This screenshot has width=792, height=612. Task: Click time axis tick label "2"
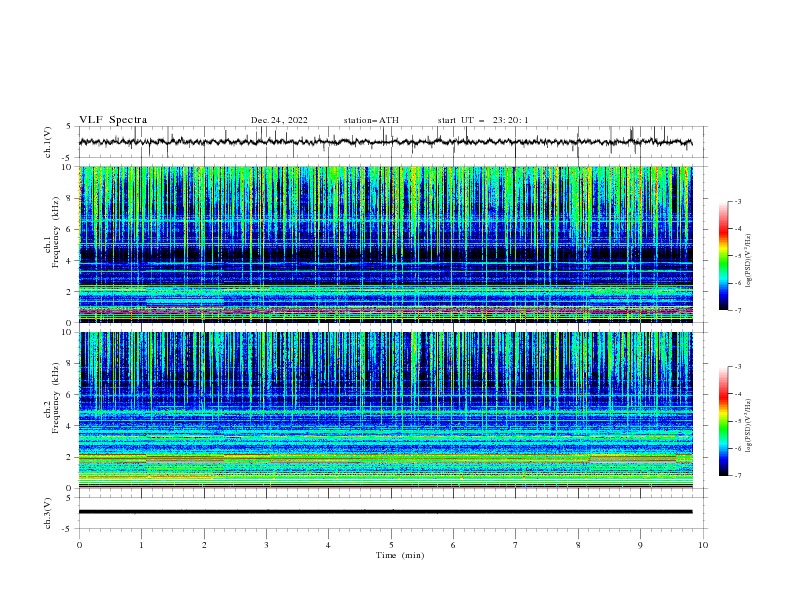point(204,545)
